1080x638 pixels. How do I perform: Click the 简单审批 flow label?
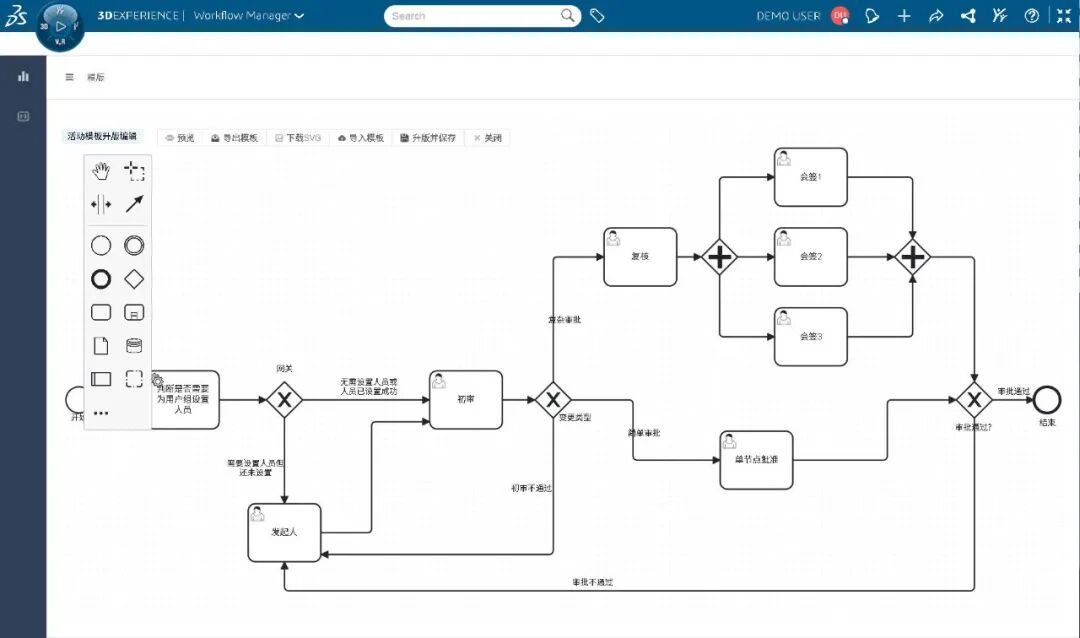[x=644, y=433]
